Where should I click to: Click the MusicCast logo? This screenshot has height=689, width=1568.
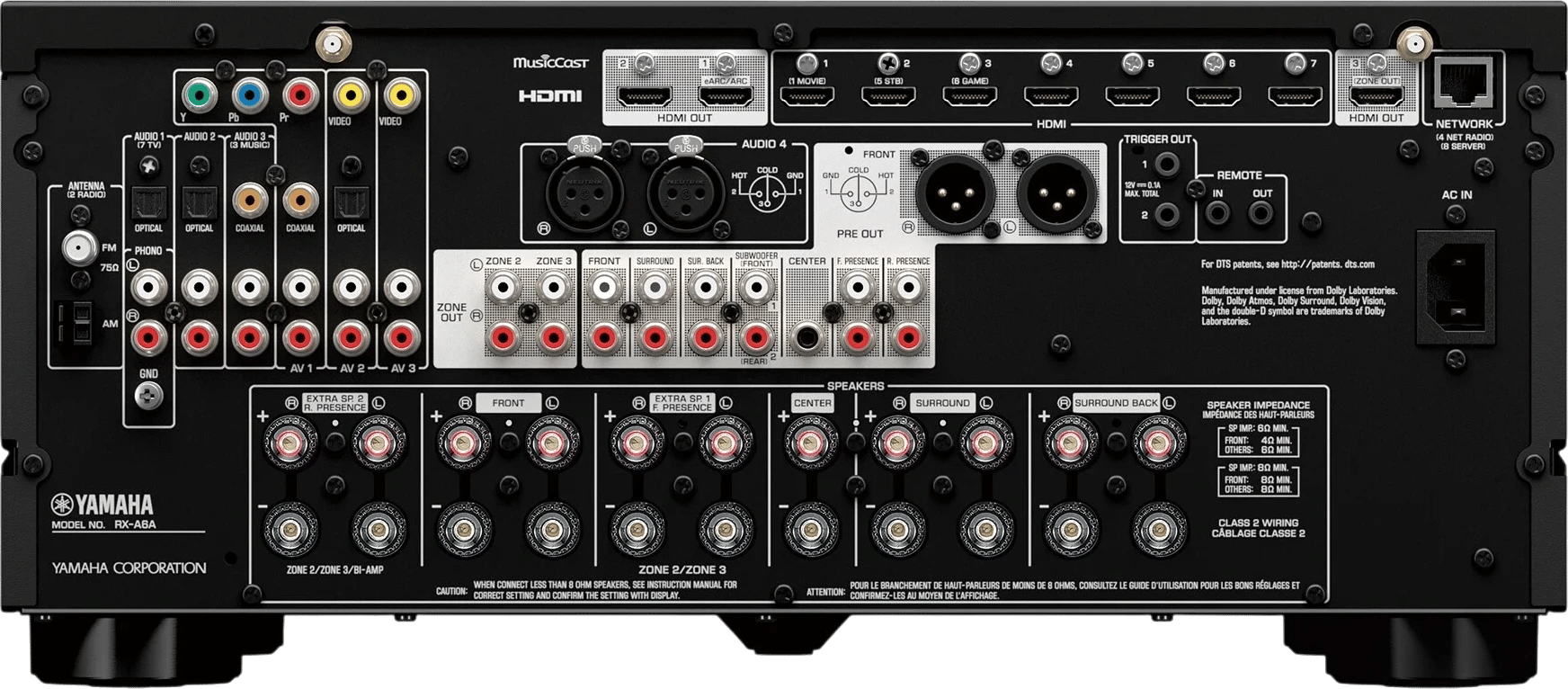[550, 62]
